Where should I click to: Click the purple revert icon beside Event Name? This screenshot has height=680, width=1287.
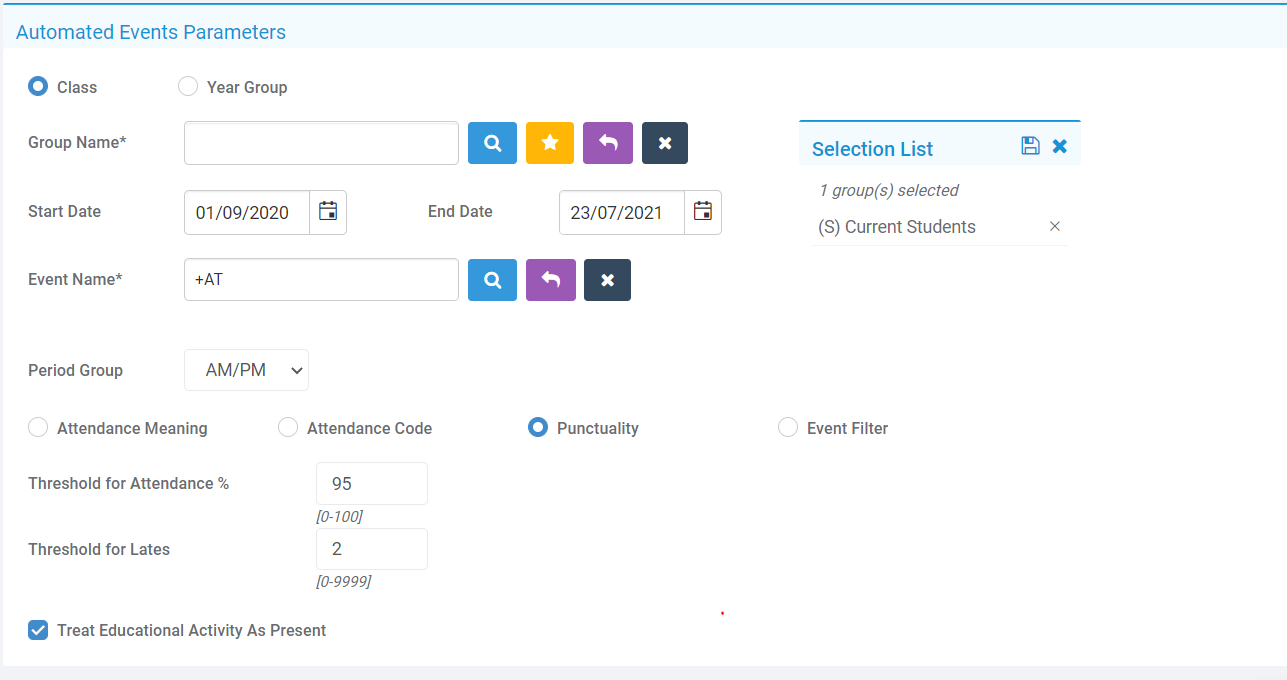550,280
